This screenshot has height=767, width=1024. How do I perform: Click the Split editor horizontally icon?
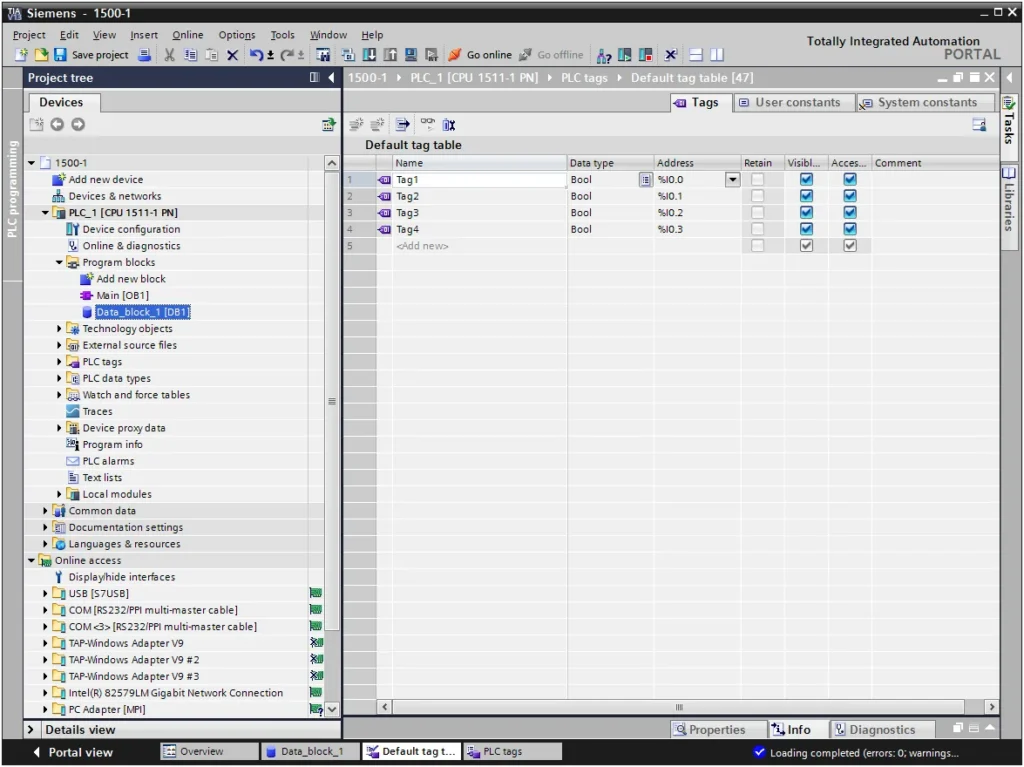(x=696, y=55)
